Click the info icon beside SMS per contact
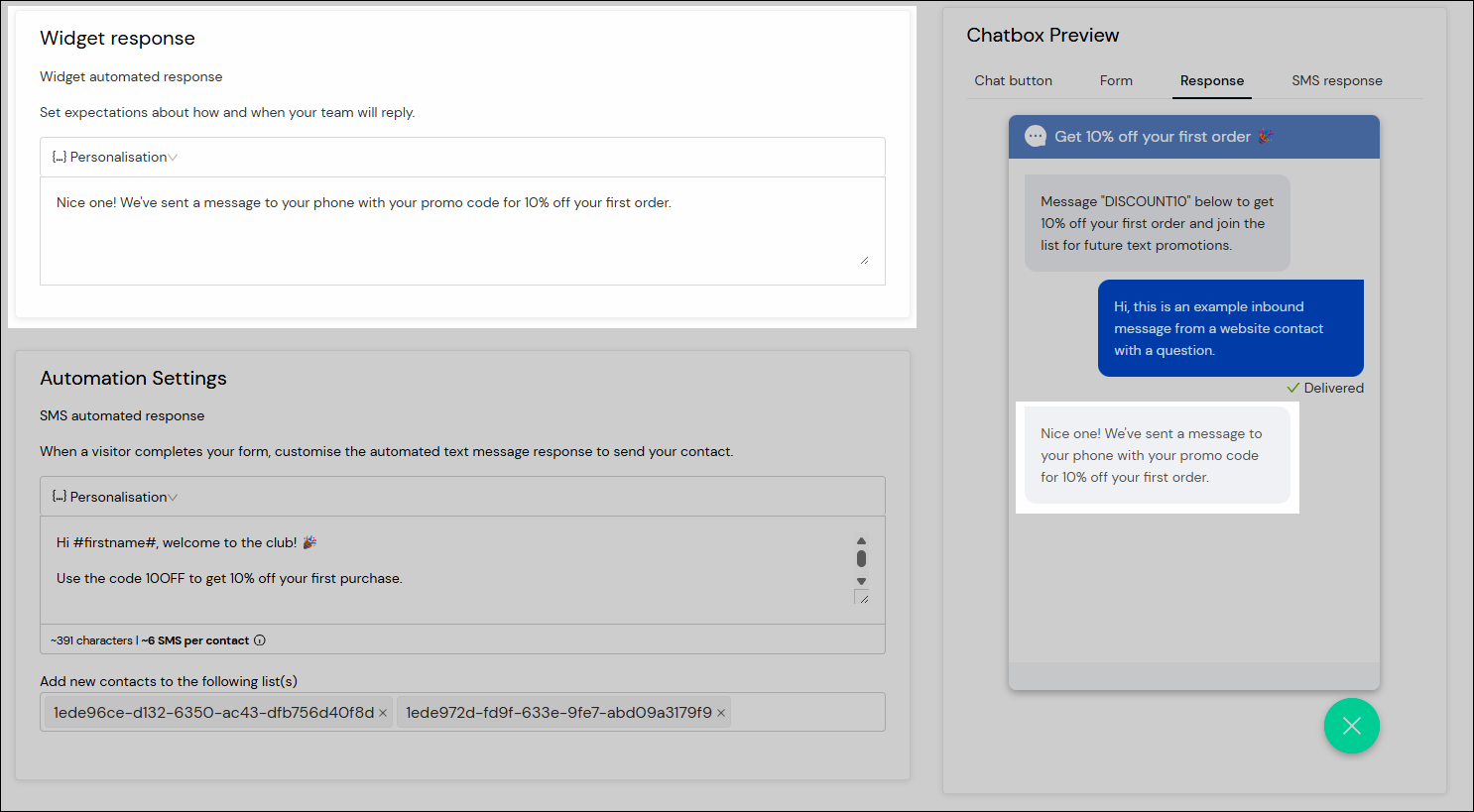The height and width of the screenshot is (812, 1474). click(260, 640)
